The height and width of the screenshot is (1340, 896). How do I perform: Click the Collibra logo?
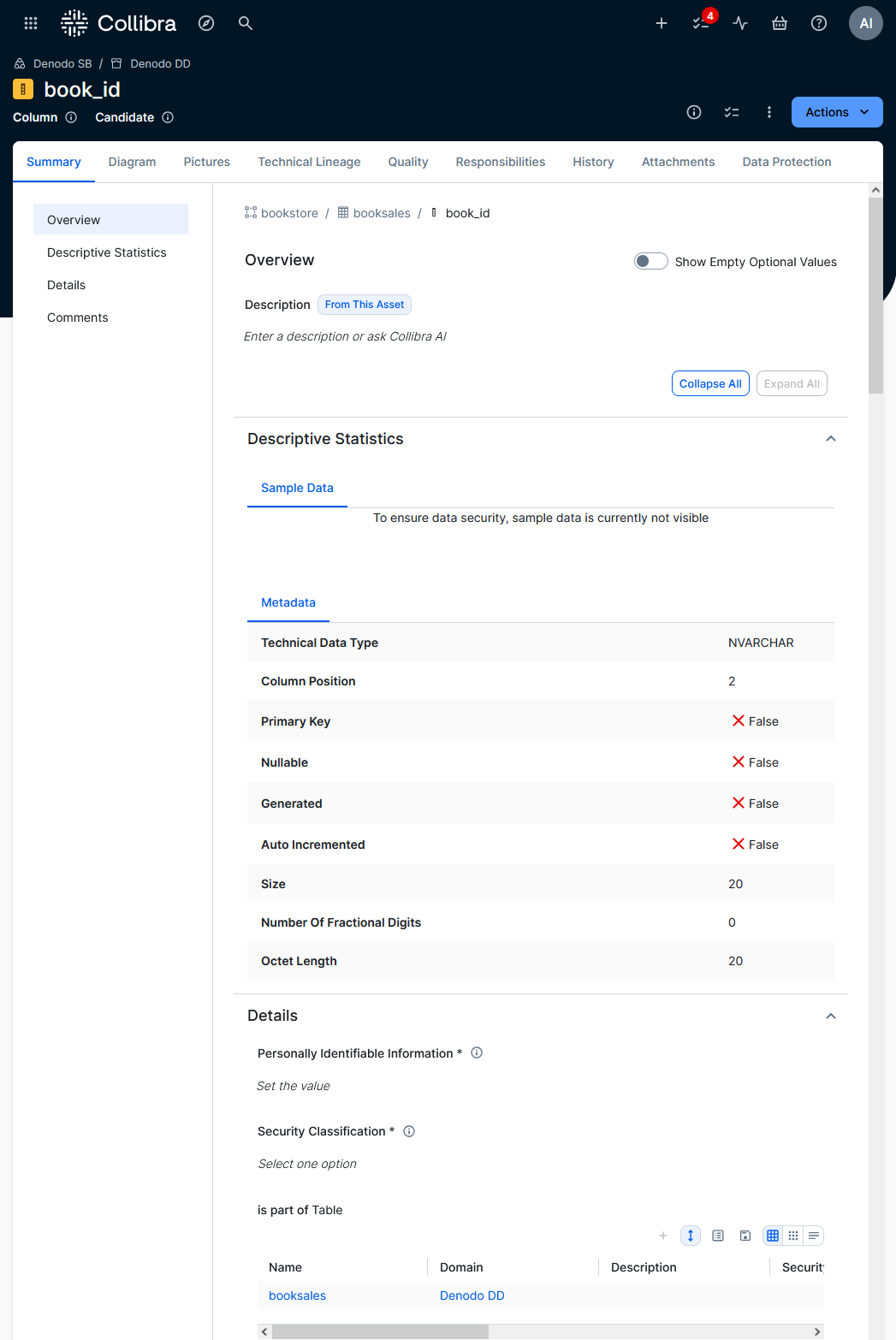point(119,23)
